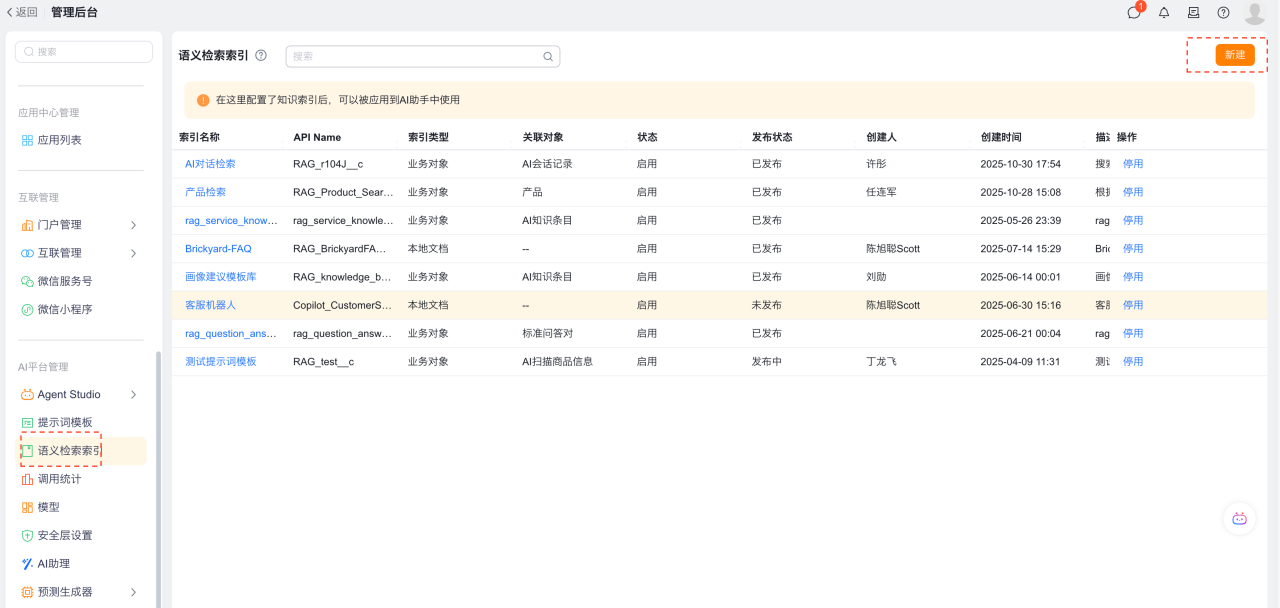
Task: Go back using the 返回 button
Action: click(21, 12)
